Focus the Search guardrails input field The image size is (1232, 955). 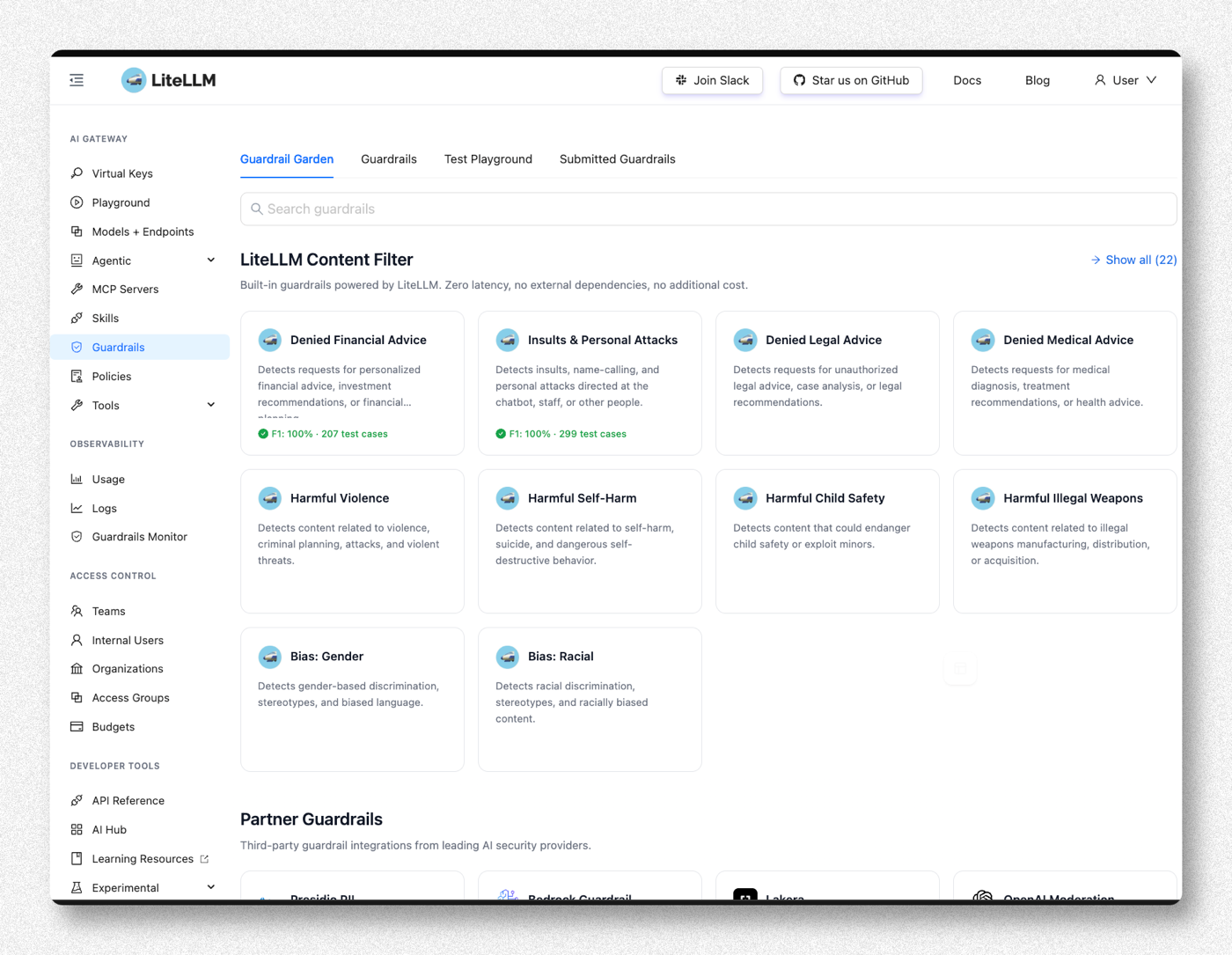(708, 209)
